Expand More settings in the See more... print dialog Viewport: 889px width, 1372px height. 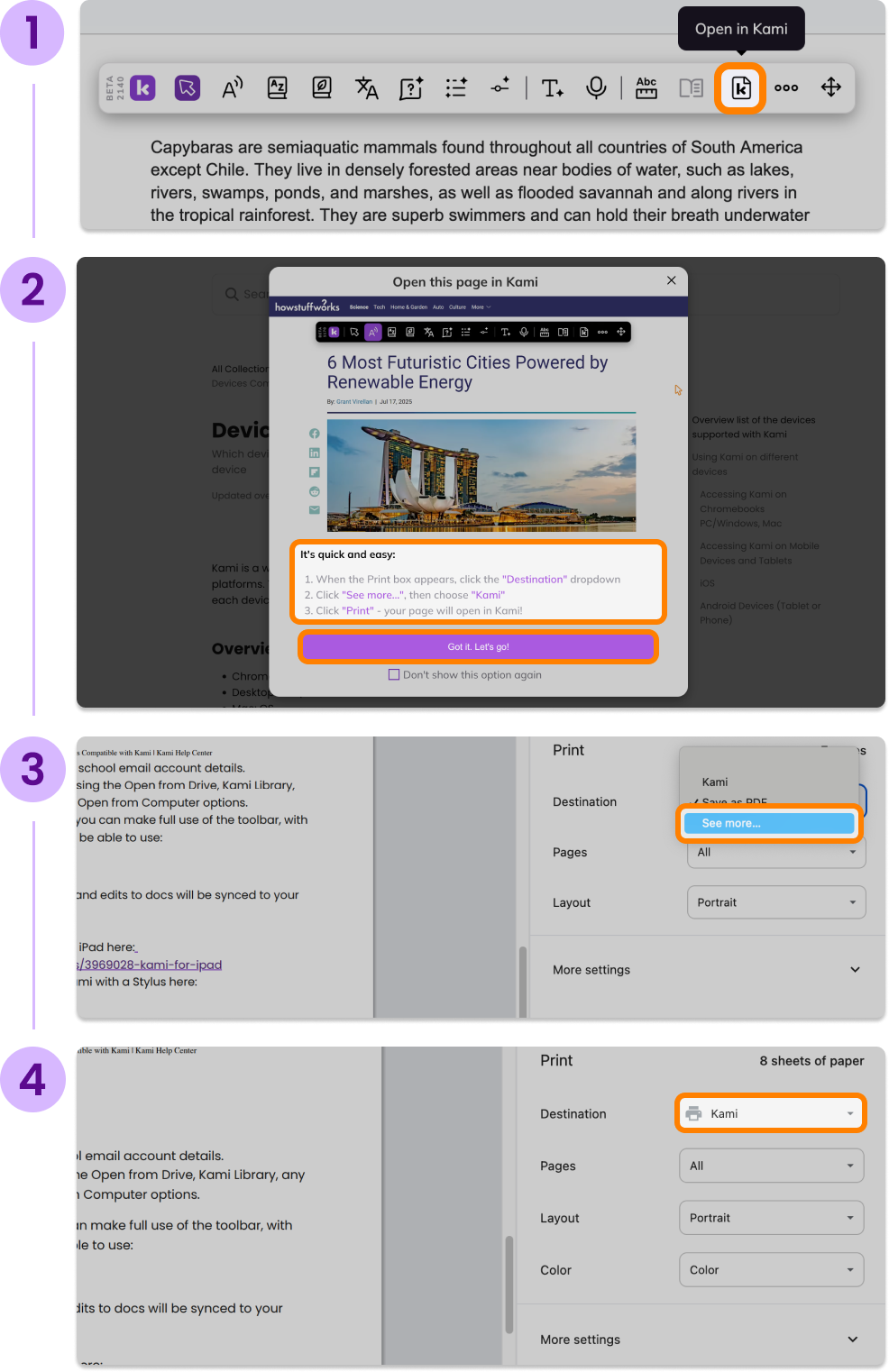click(706, 970)
